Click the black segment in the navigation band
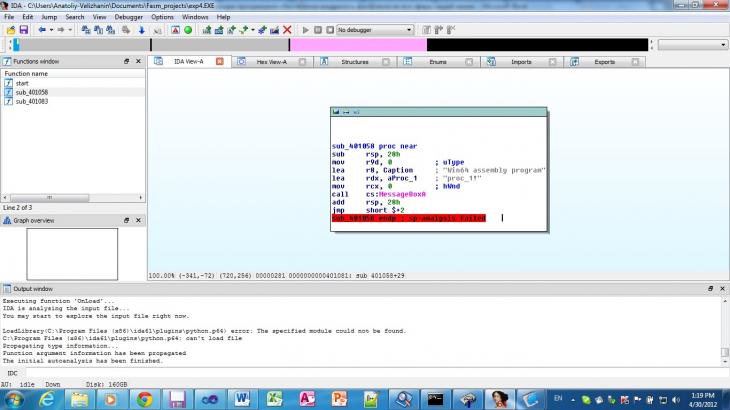The image size is (730, 410). point(537,45)
